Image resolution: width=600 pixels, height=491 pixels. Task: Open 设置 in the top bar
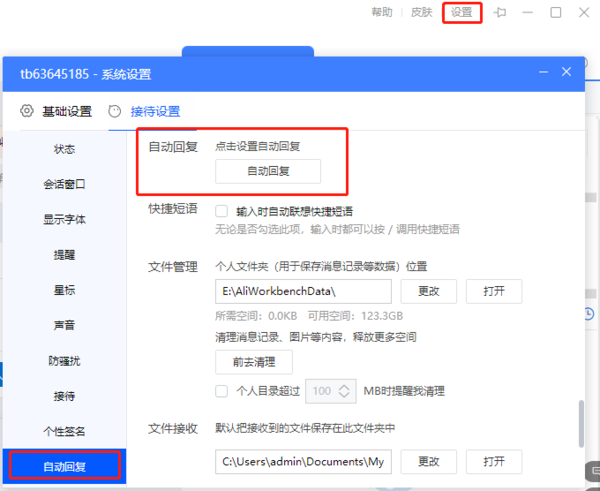(461, 12)
